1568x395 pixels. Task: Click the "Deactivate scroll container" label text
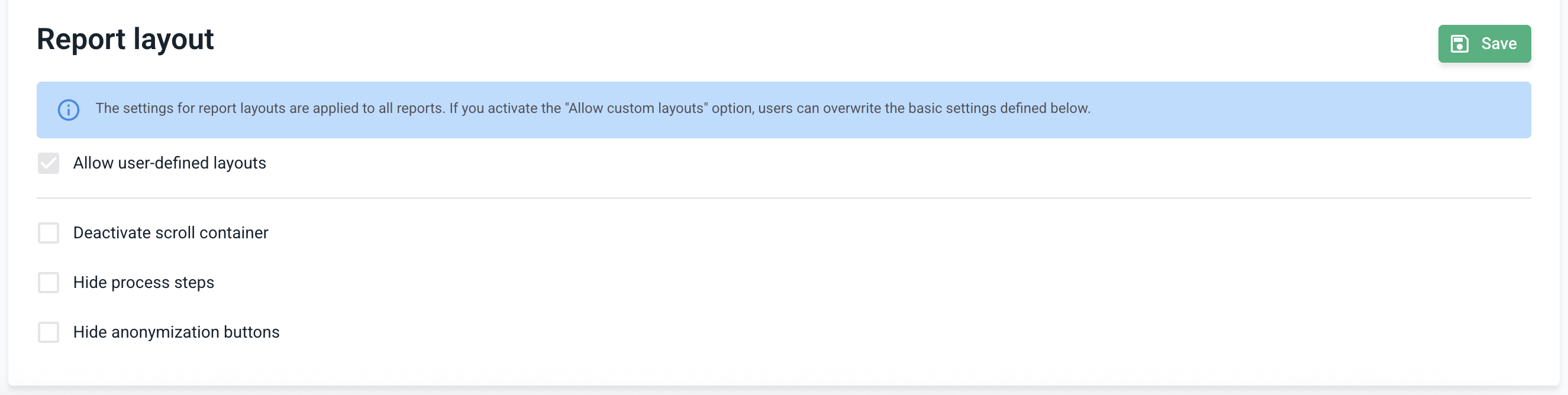coord(170,233)
